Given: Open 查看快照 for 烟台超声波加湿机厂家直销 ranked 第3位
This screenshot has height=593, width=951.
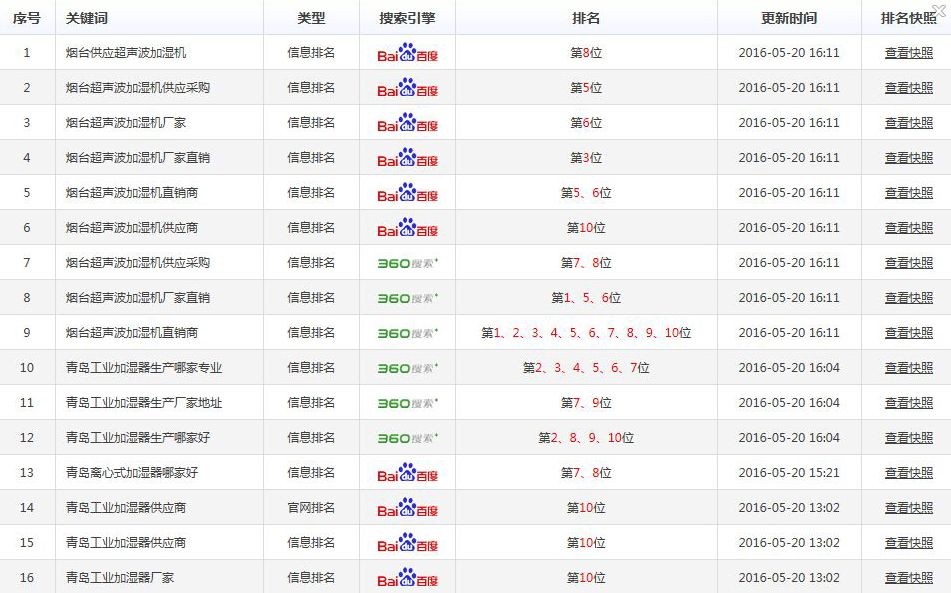Looking at the screenshot, I should click(908, 158).
